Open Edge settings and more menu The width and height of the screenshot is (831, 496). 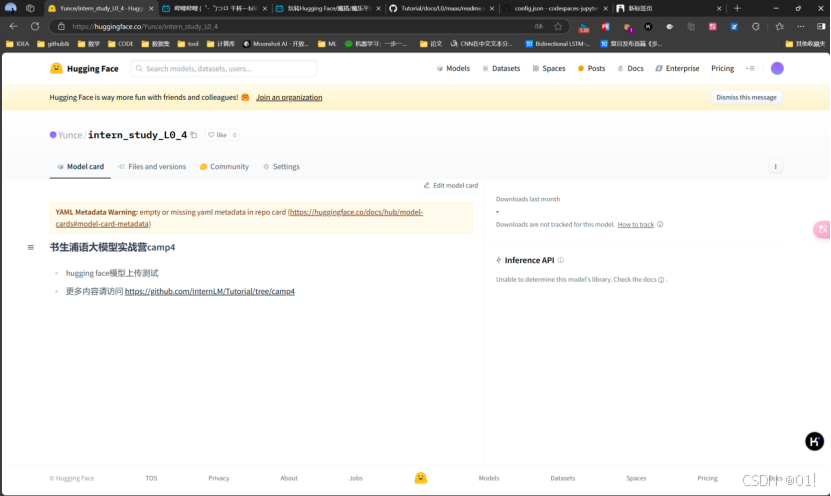pyautogui.click(x=800, y=26)
